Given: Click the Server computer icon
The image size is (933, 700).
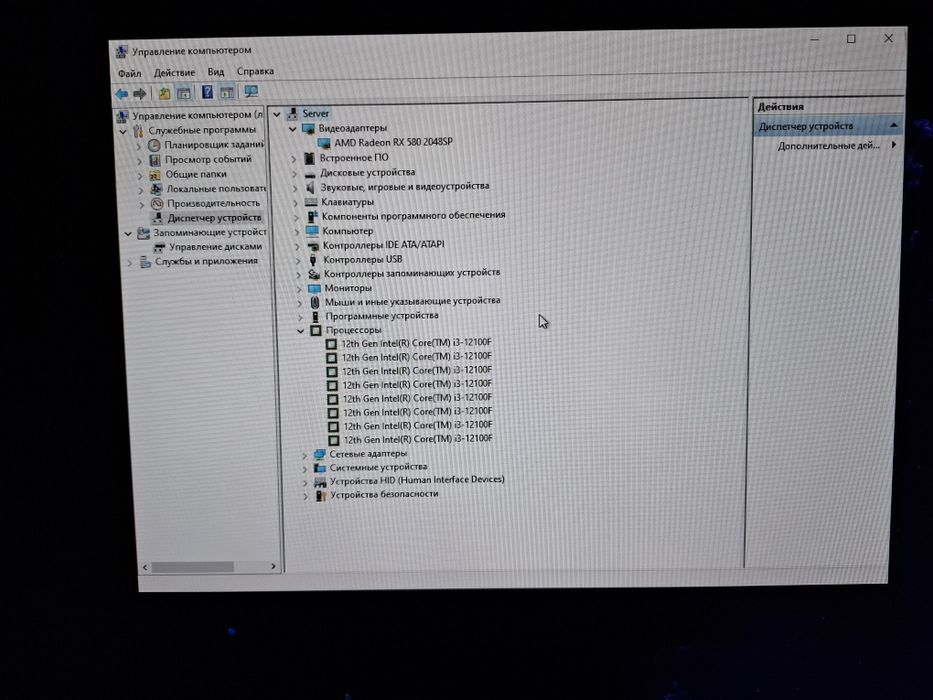Looking at the screenshot, I should (x=292, y=114).
